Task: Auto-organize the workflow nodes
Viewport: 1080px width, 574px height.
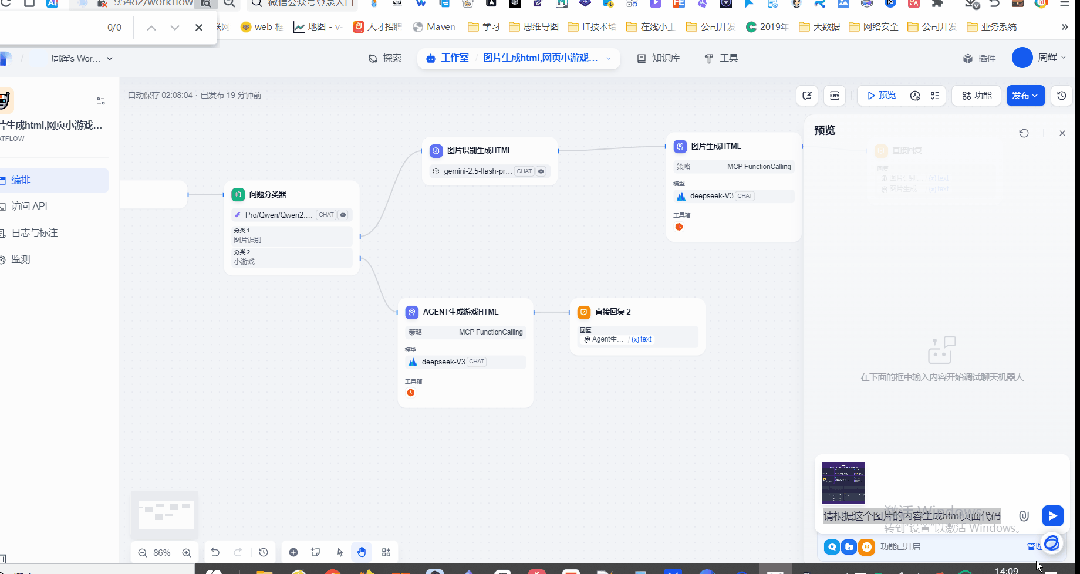Action: 386,553
